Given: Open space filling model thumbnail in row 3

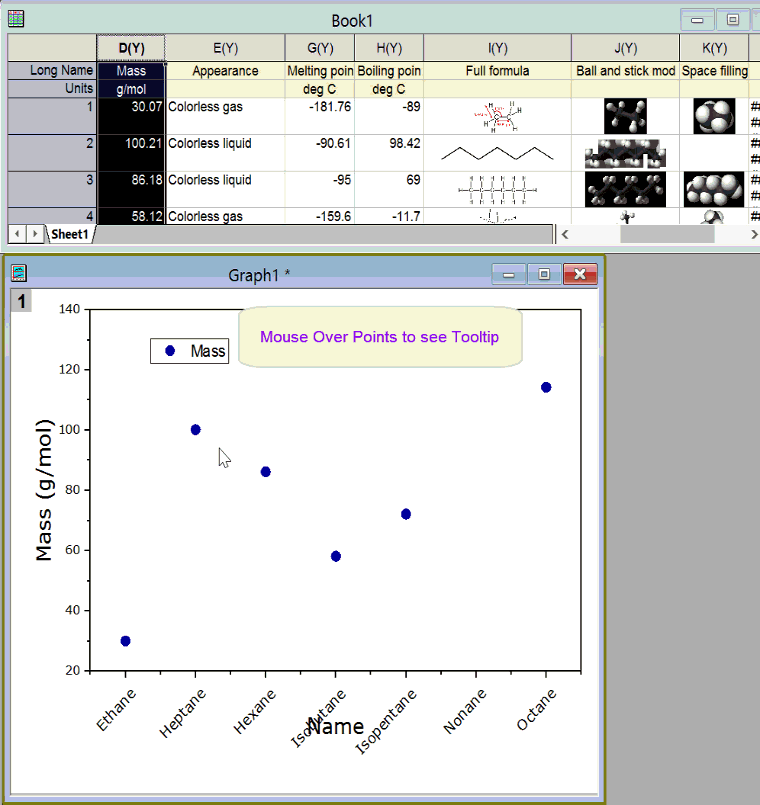Looking at the screenshot, I should click(x=713, y=189).
